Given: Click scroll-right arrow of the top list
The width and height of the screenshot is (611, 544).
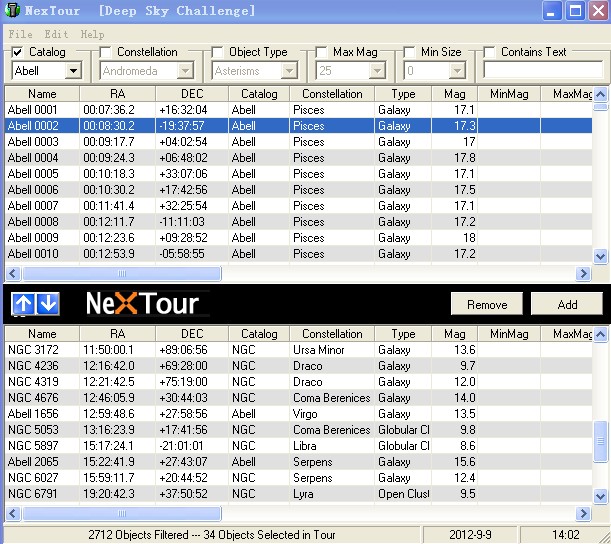Looking at the screenshot, I should coord(583,274).
